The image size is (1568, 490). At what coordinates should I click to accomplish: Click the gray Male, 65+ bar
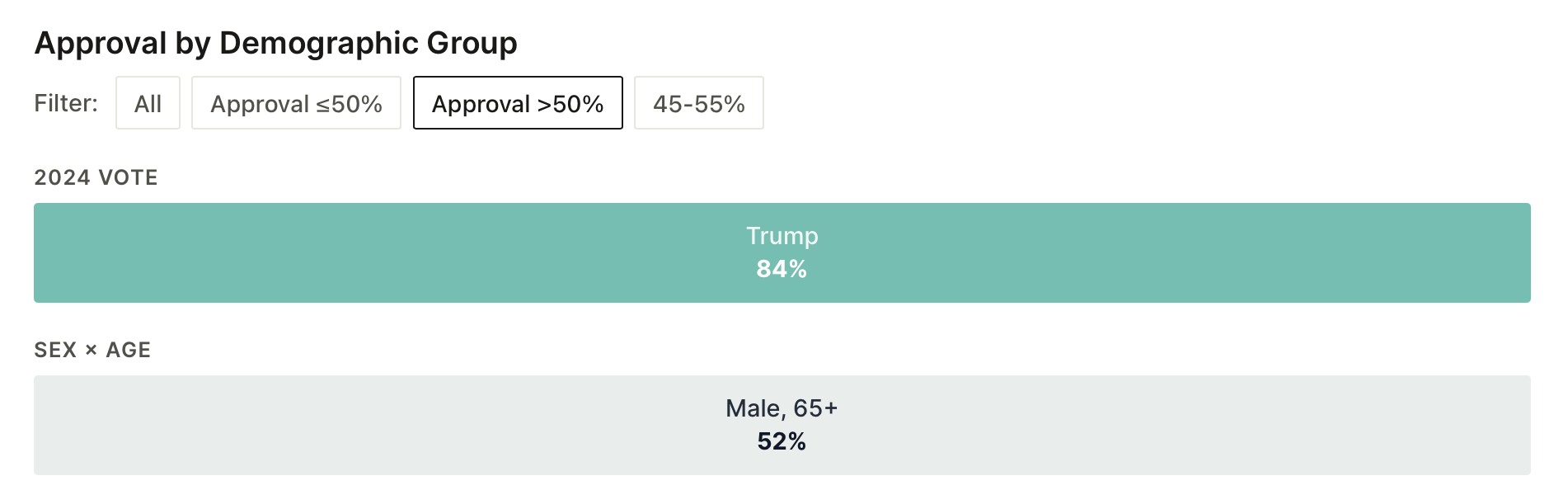[x=782, y=425]
